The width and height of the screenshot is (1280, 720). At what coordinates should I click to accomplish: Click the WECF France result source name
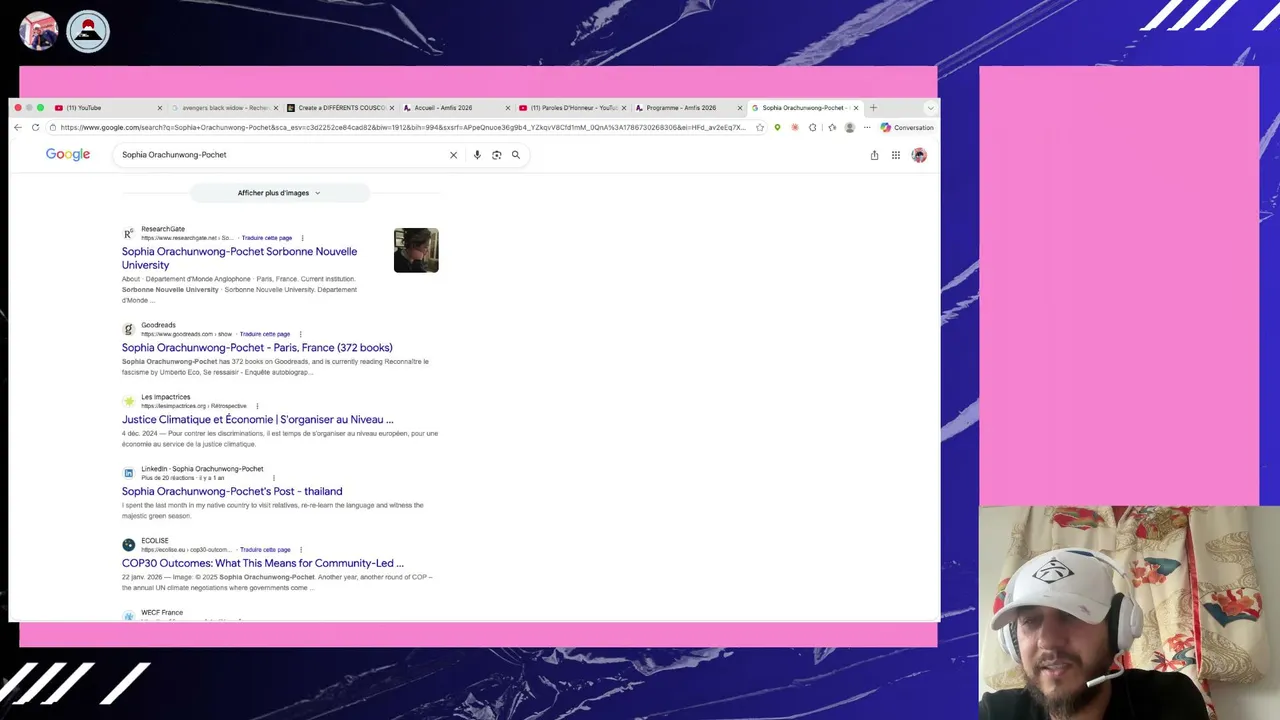162,612
